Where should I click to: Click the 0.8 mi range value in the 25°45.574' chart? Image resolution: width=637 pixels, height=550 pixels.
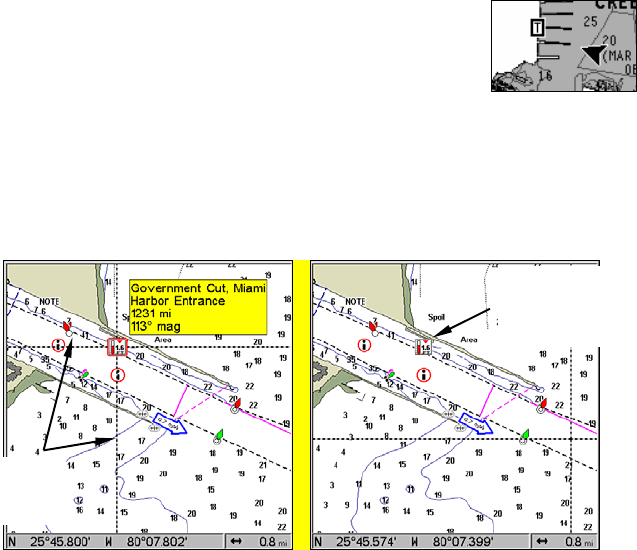[579, 542]
